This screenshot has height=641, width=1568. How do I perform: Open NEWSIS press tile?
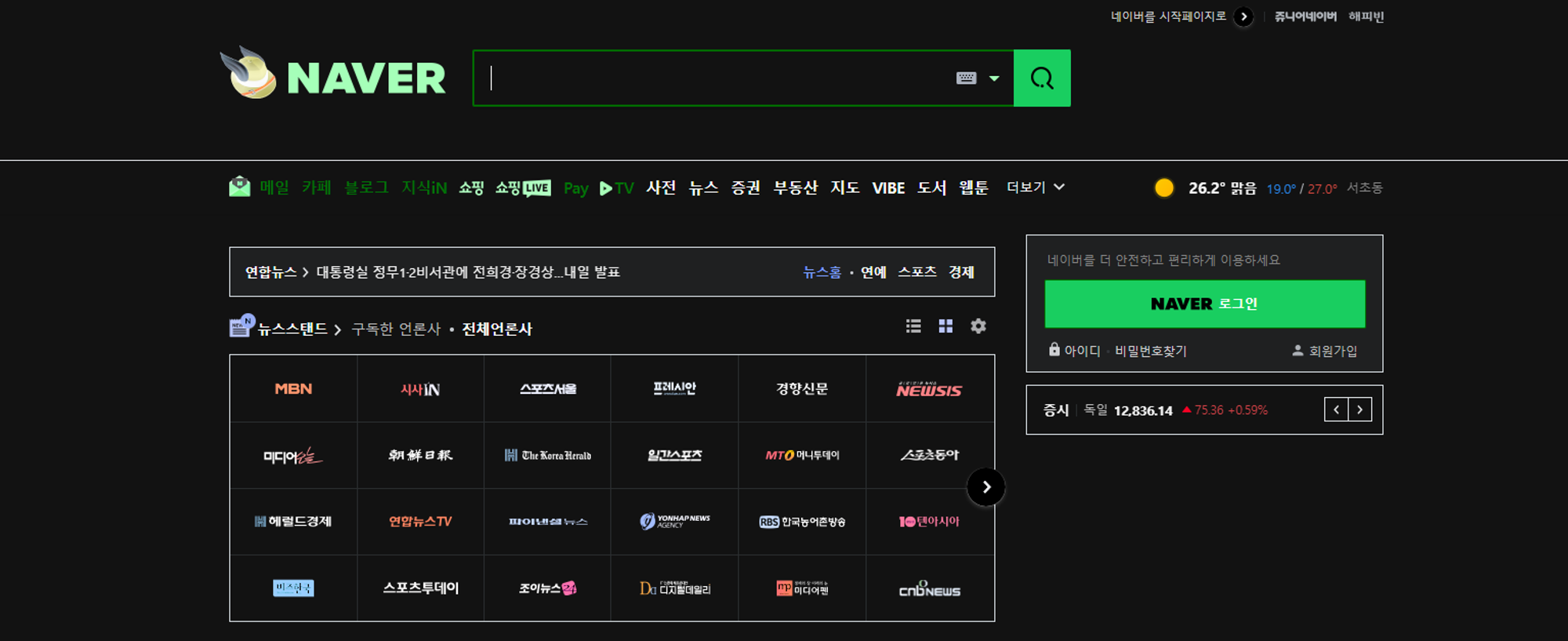[x=930, y=388]
